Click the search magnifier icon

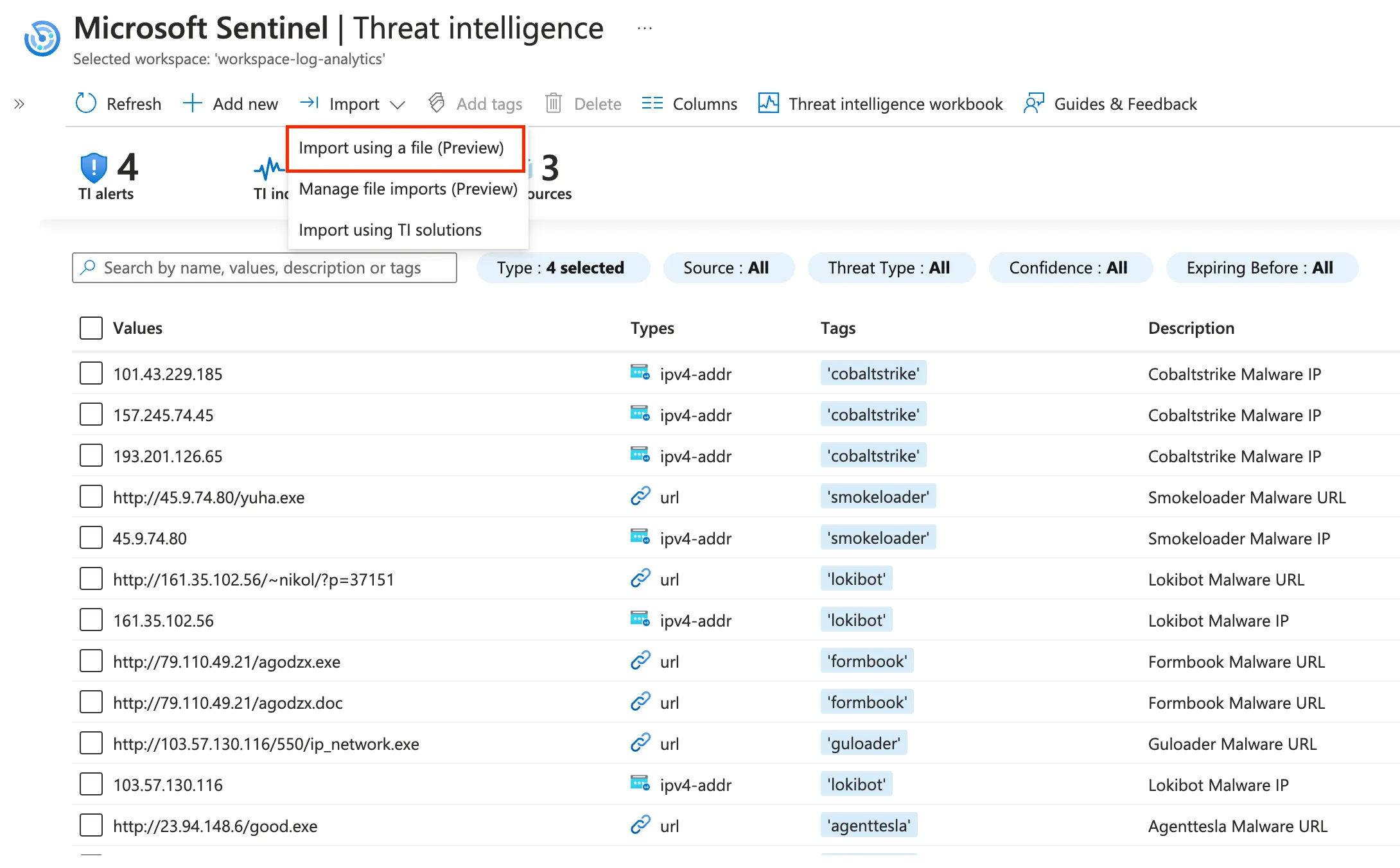[x=88, y=267]
